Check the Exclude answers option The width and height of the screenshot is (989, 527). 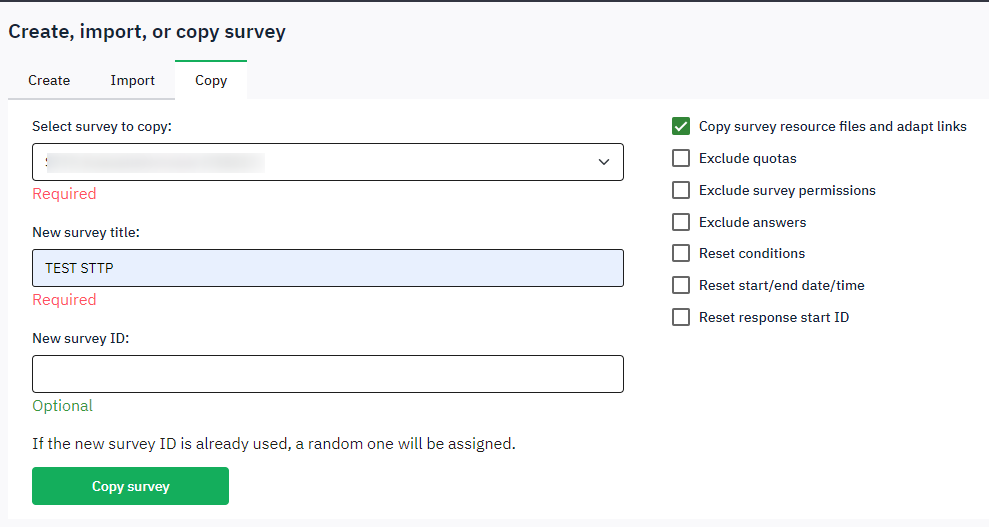point(681,222)
